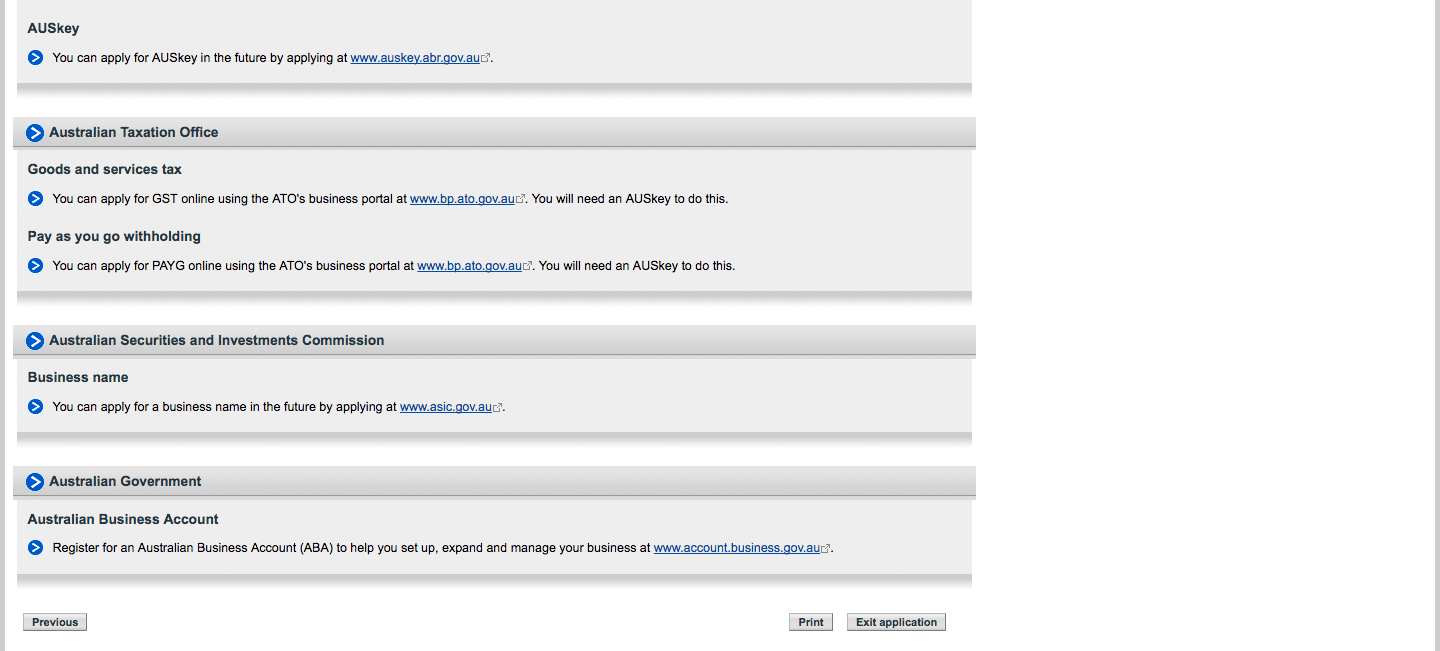The height and width of the screenshot is (651, 1440).
Task: Click the Exit application button
Action: tap(896, 622)
